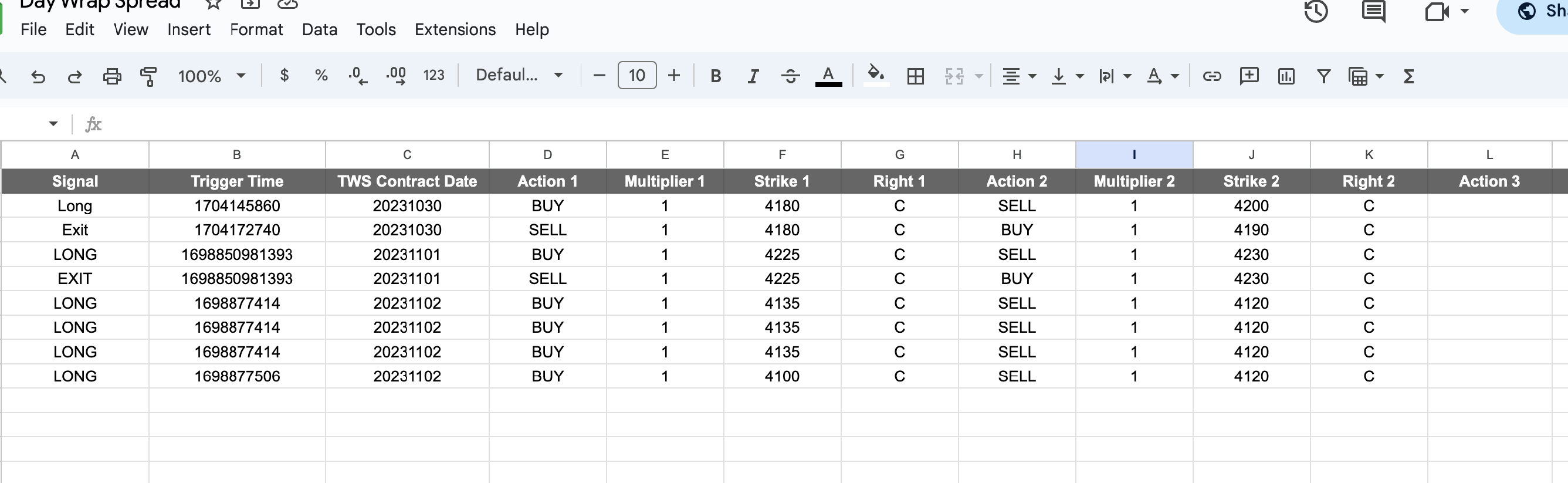
Task: Click the 'Trigger Time' header cell
Action: click(x=237, y=181)
